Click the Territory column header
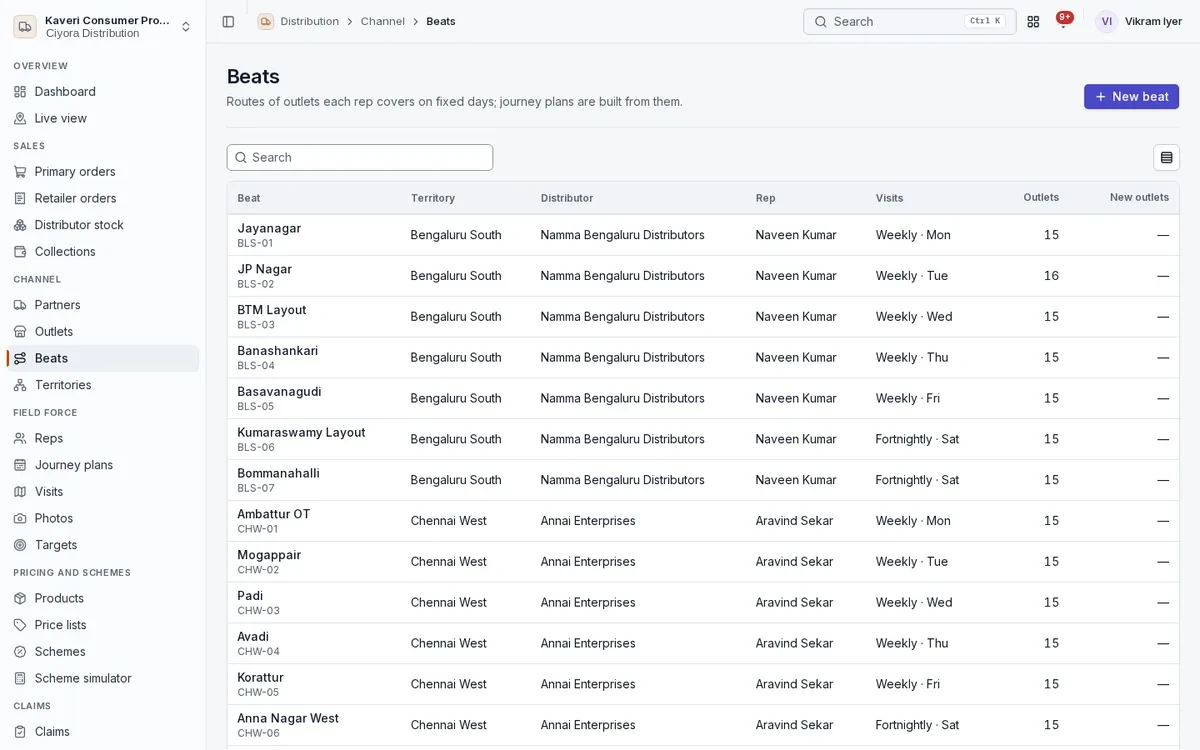The width and height of the screenshot is (1200, 750). coord(432,198)
